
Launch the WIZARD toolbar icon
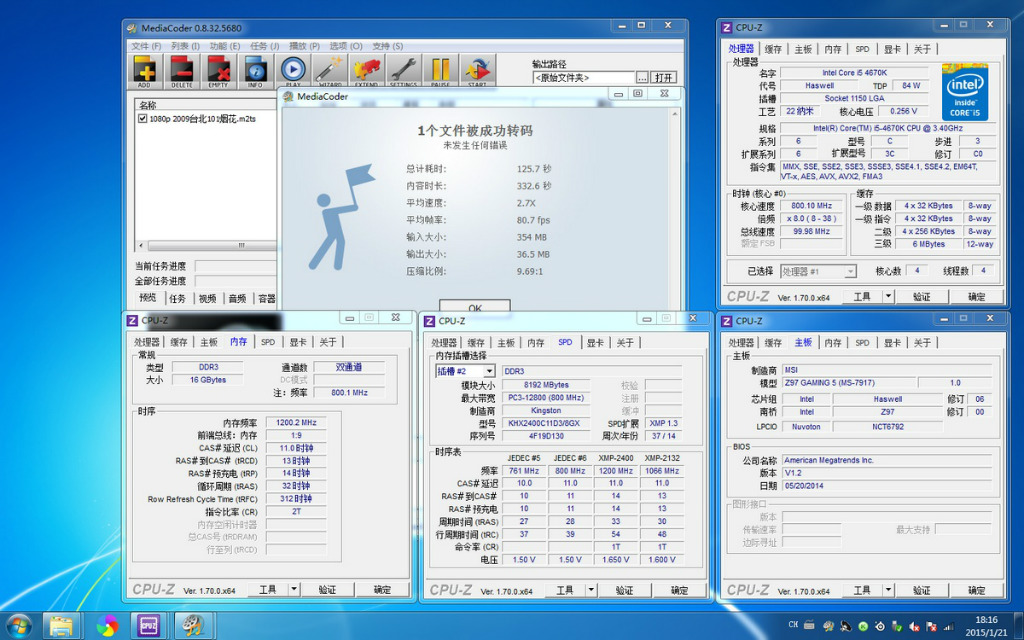coord(330,72)
